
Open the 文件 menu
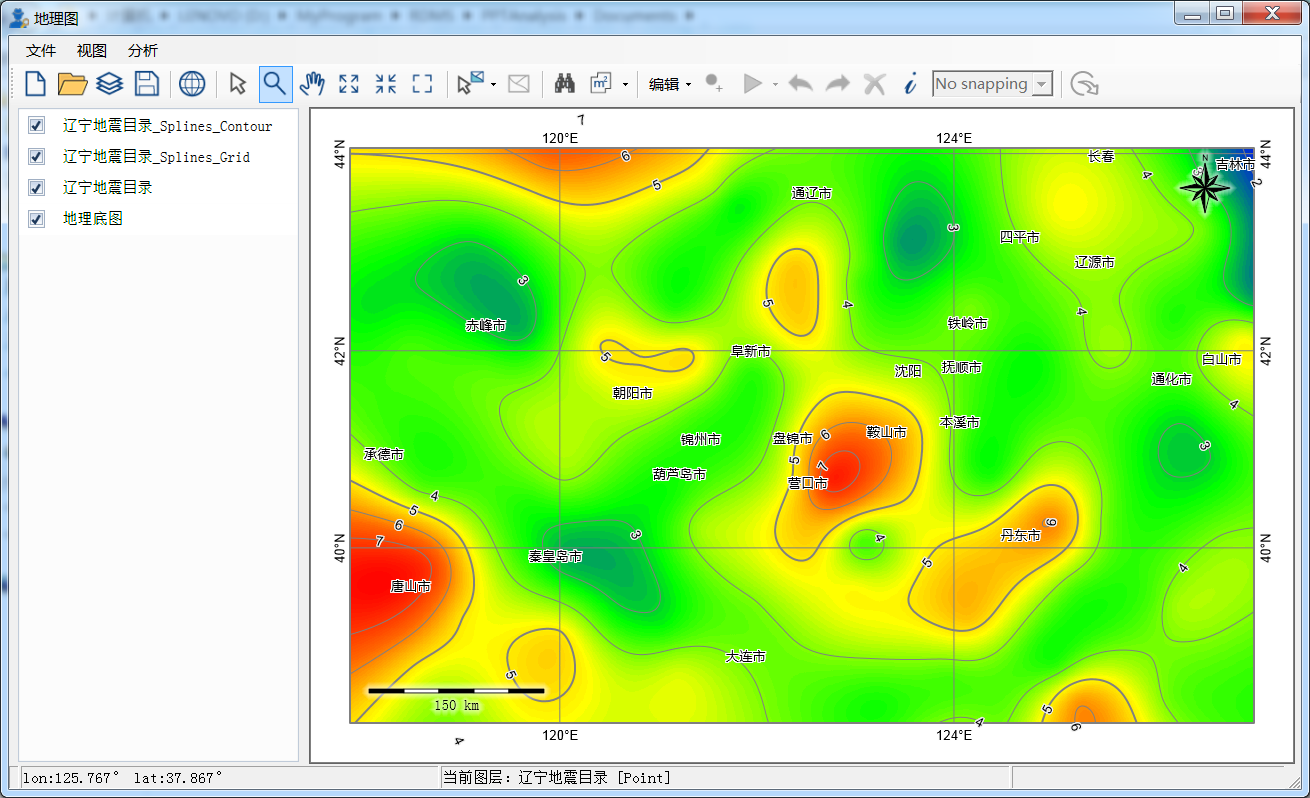[41, 50]
